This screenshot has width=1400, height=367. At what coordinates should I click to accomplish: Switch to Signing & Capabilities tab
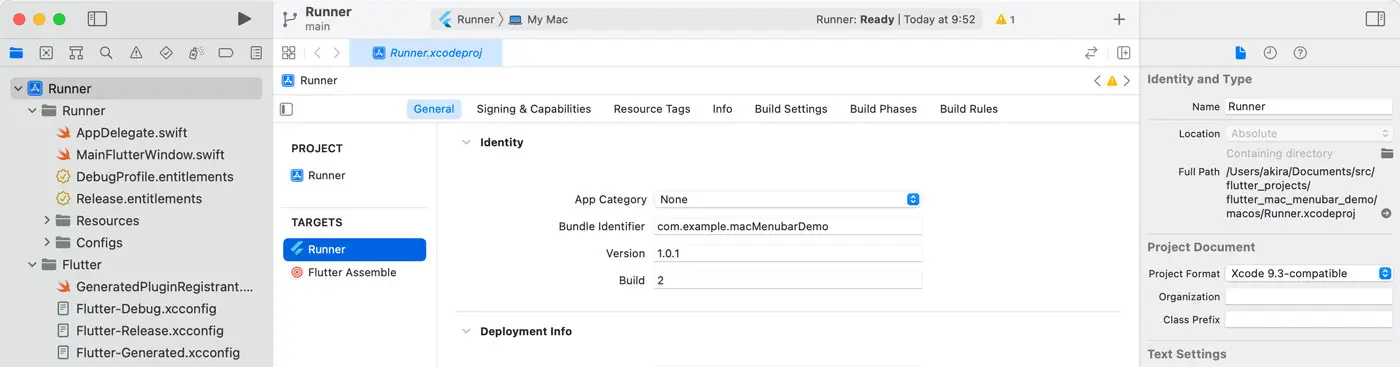click(534, 109)
